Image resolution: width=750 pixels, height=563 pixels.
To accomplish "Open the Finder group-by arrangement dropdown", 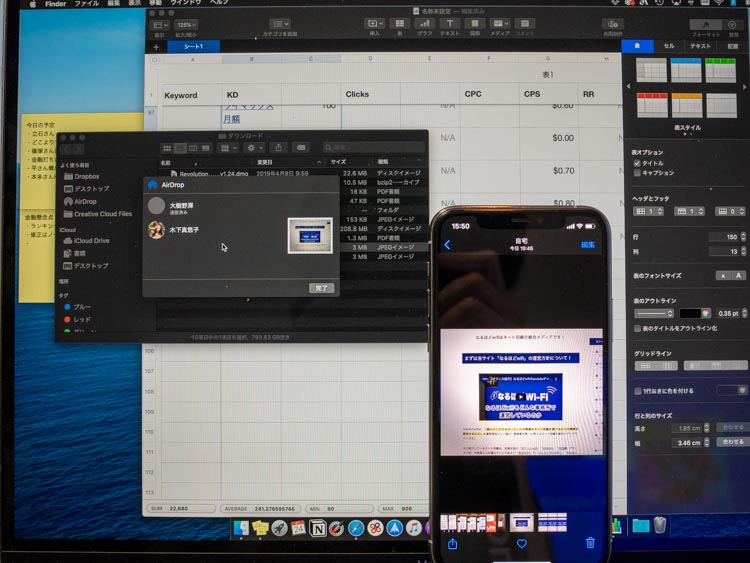I will [x=229, y=148].
